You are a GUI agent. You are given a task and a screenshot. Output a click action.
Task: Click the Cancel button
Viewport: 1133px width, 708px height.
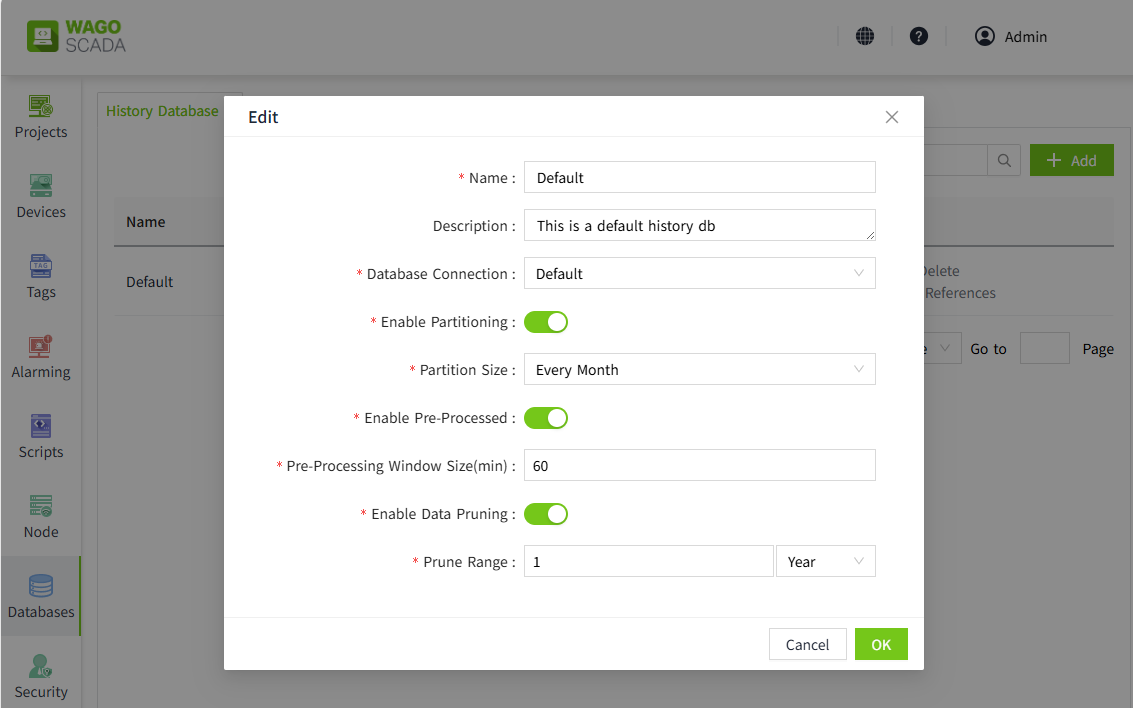click(807, 645)
